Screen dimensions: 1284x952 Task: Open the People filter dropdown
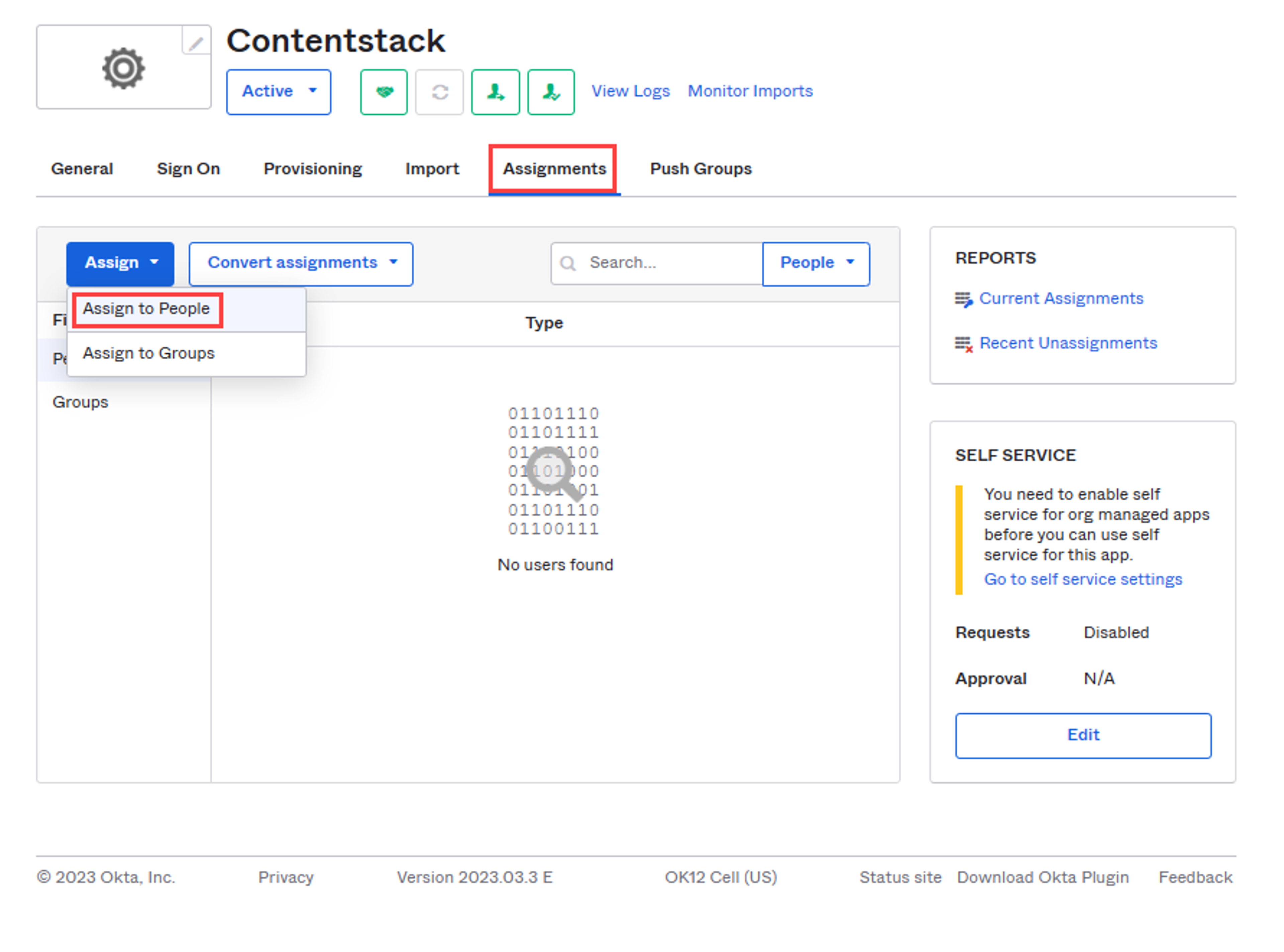[x=816, y=264]
